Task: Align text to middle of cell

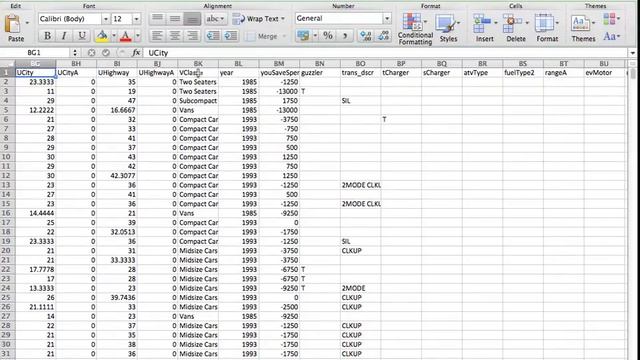Action: pos(175,19)
